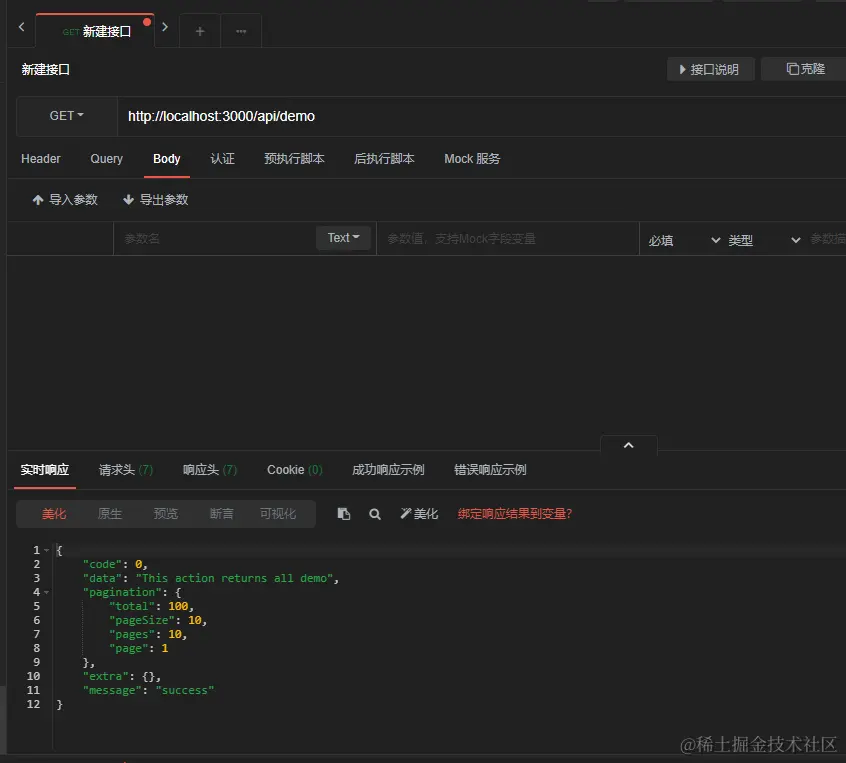Select the Body tab
The width and height of the screenshot is (846, 763).
(x=166, y=159)
